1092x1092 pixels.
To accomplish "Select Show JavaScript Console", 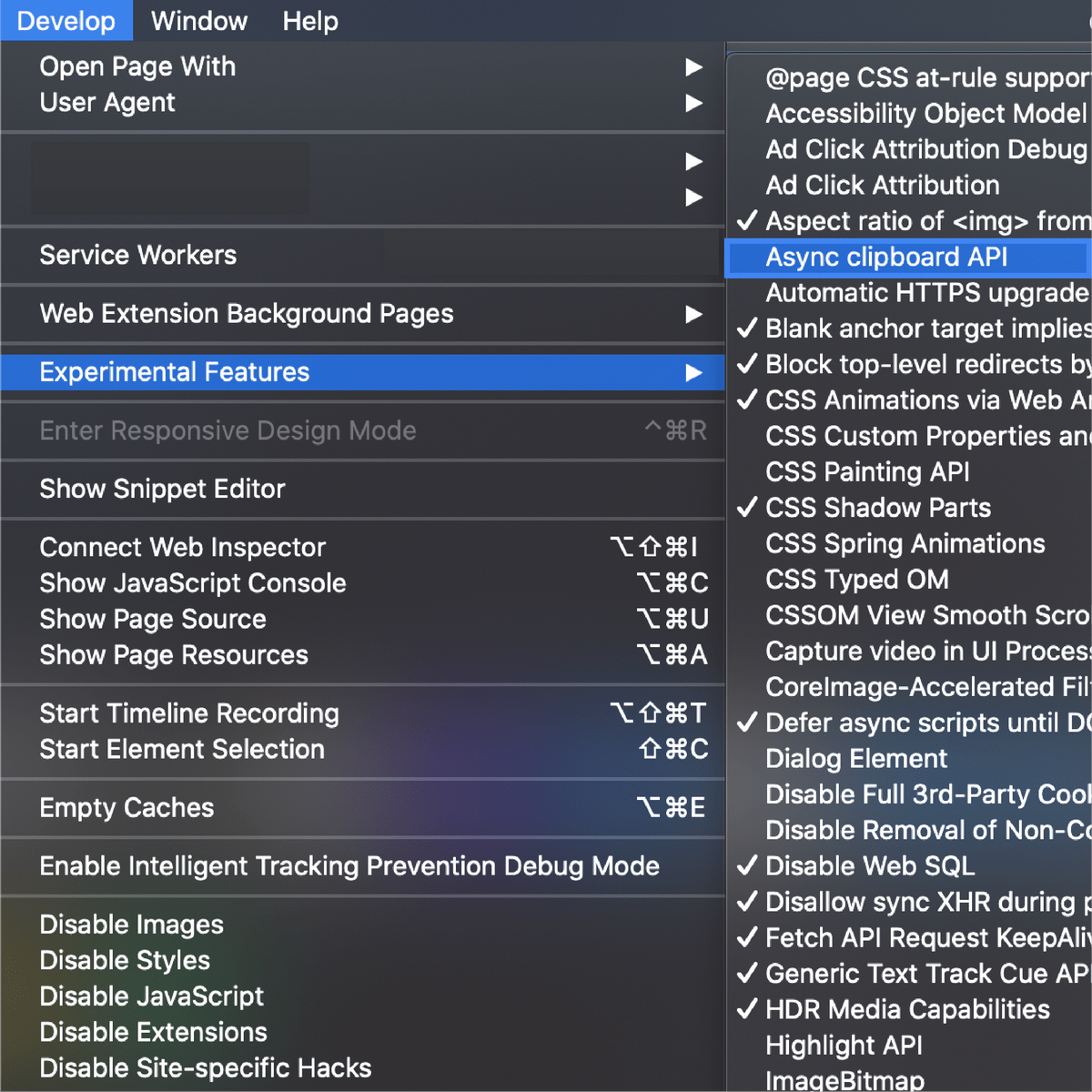I will coord(192,583).
